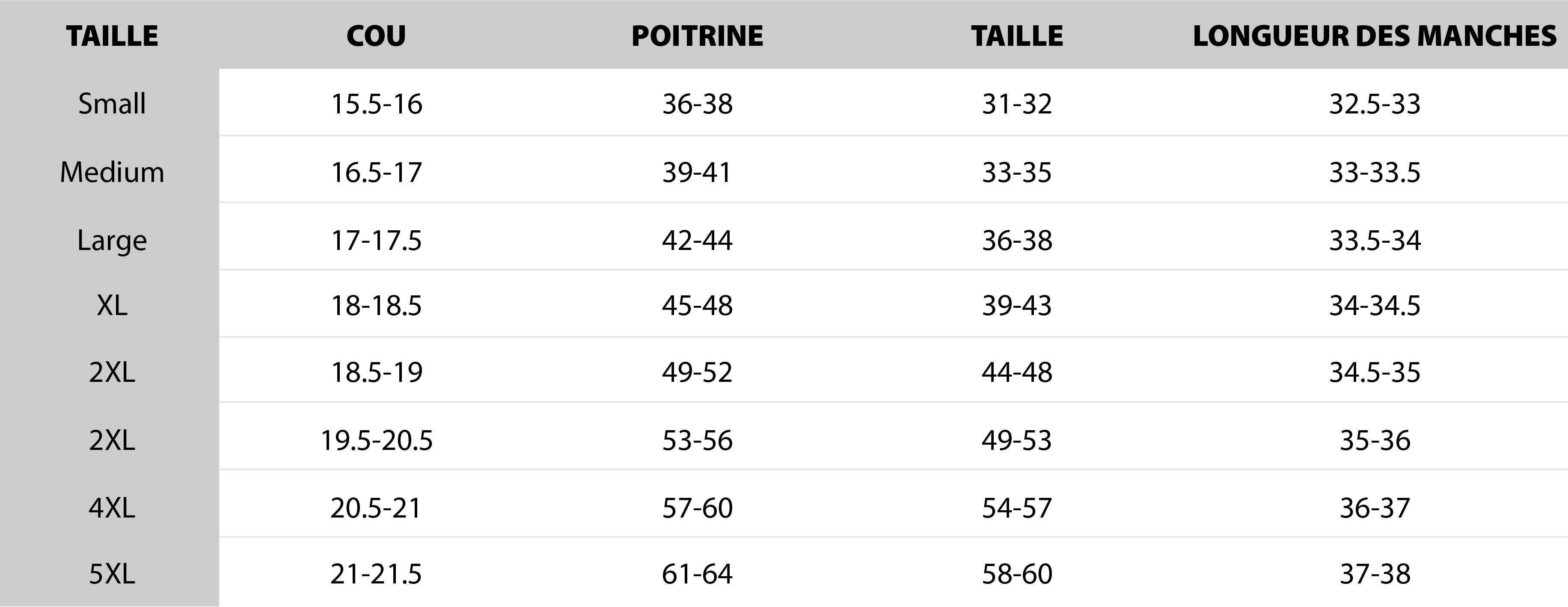This screenshot has width=1568, height=607.
Task: Click the sleeve length value 32.5-33
Action: coord(1375,104)
